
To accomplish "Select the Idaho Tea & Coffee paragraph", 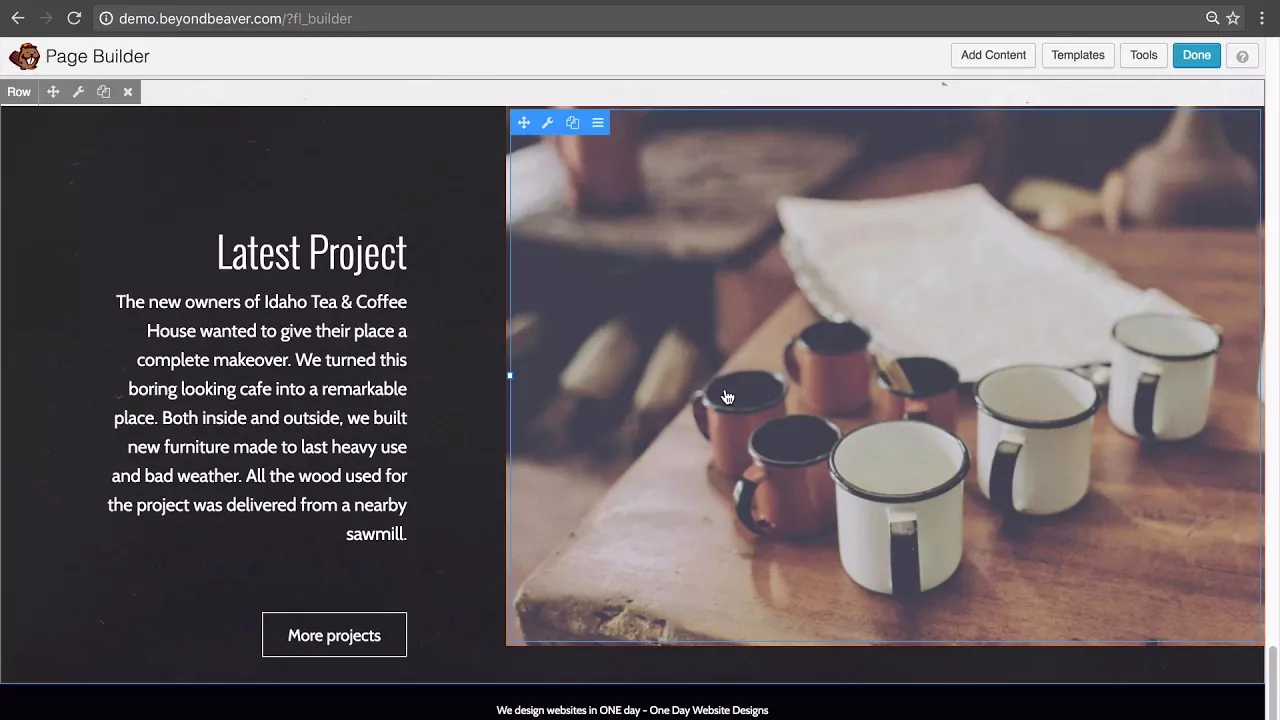I will 257,418.
